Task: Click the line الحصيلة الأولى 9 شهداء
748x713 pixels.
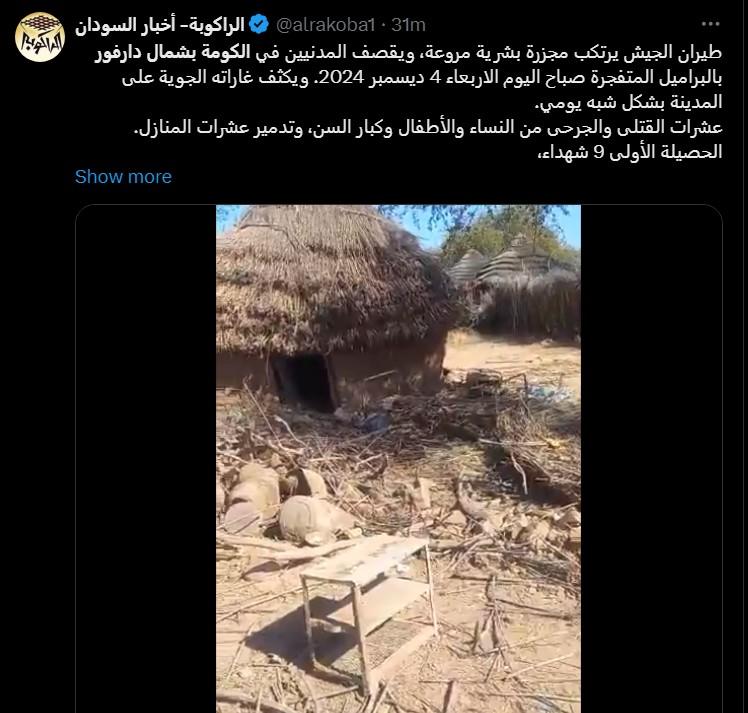Action: pos(630,152)
